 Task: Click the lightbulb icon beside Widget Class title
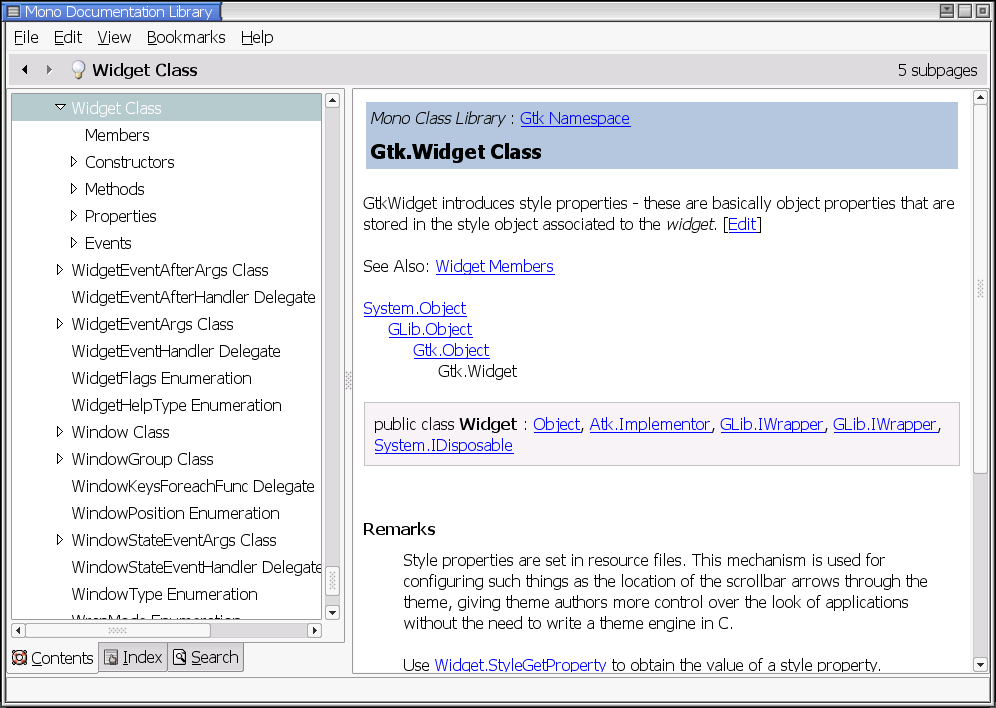[77, 70]
